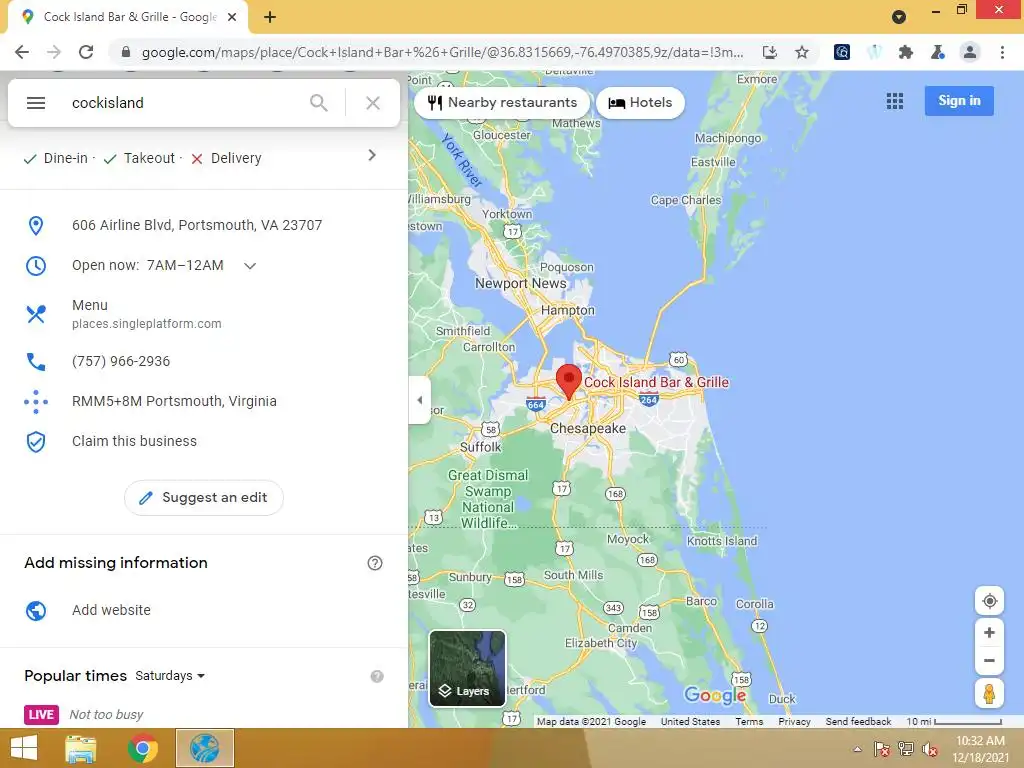
Task: Open Chrome from the taskbar
Action: coord(142,748)
